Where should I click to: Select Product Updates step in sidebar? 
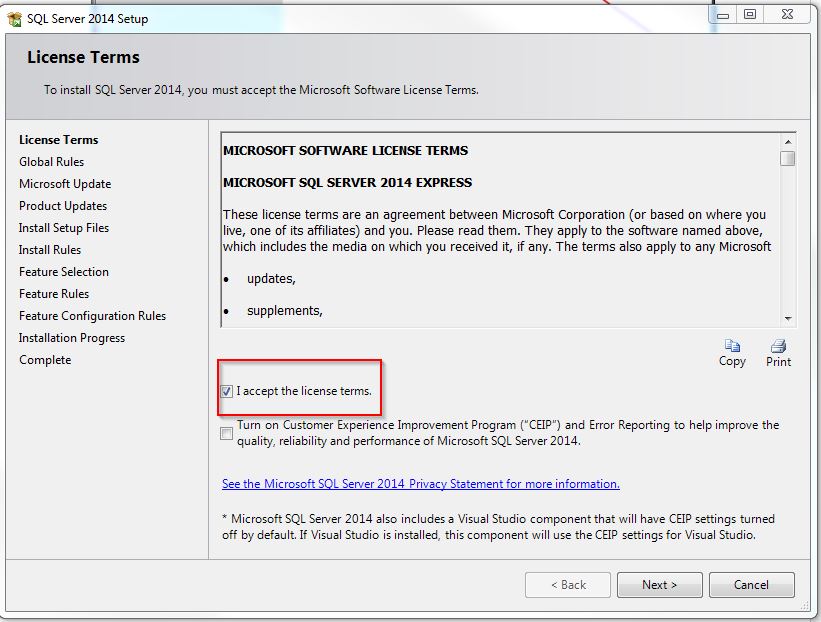point(63,206)
